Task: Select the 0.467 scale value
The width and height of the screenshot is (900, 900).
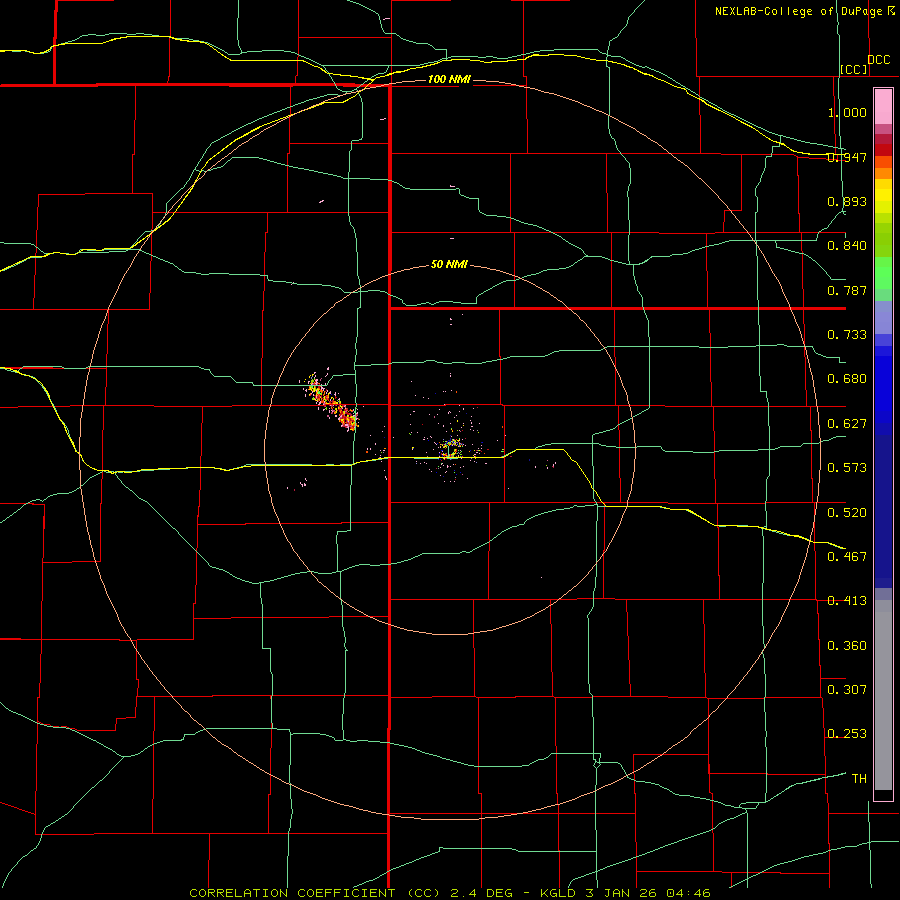Action: coord(847,556)
